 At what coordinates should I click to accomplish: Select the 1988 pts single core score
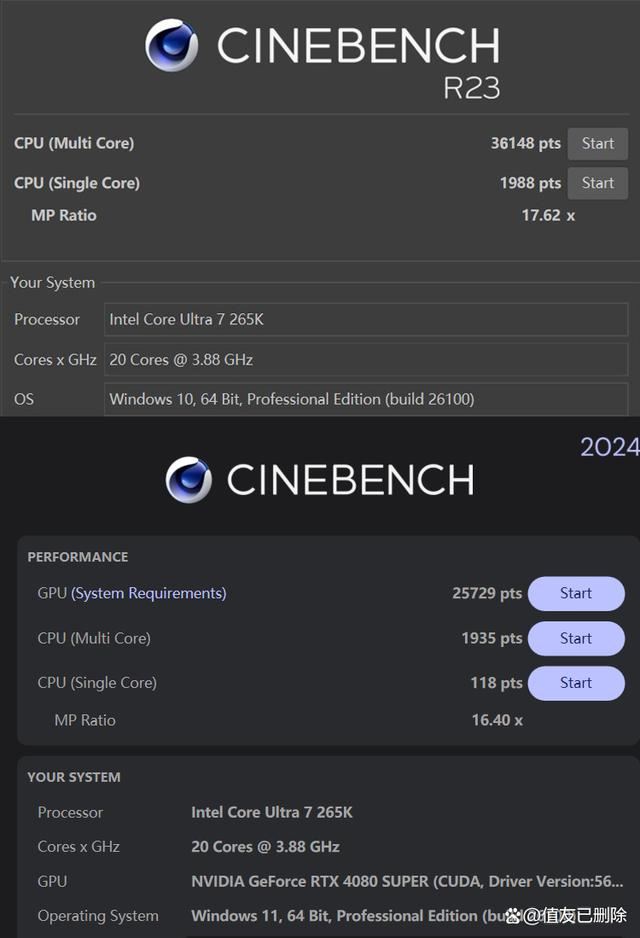pyautogui.click(x=530, y=183)
